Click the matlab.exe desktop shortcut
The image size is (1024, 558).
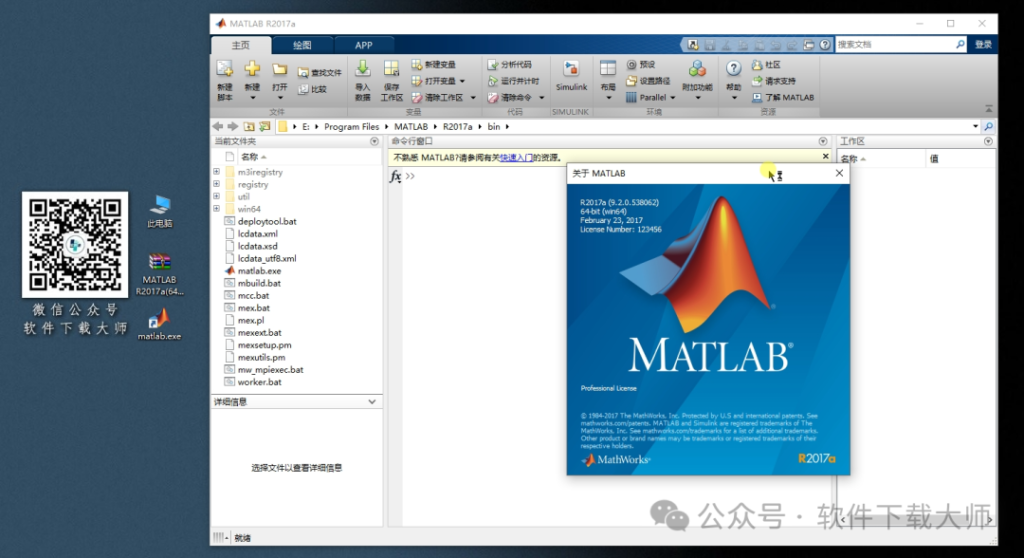click(159, 324)
